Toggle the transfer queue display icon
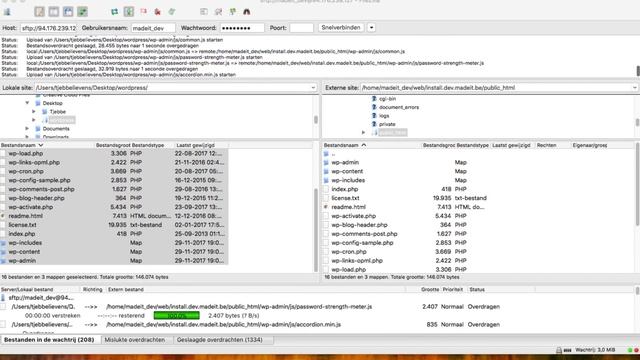Screen dimensions: 640x360 82,12
